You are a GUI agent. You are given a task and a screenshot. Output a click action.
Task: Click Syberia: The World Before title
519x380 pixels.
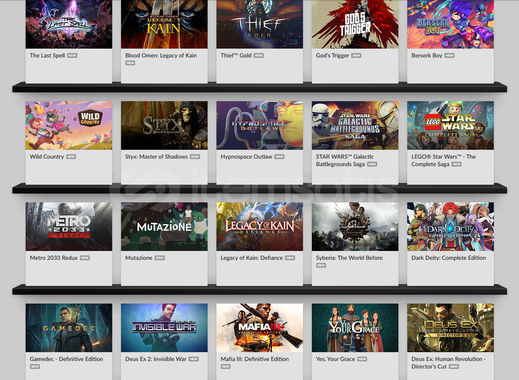pos(349,258)
